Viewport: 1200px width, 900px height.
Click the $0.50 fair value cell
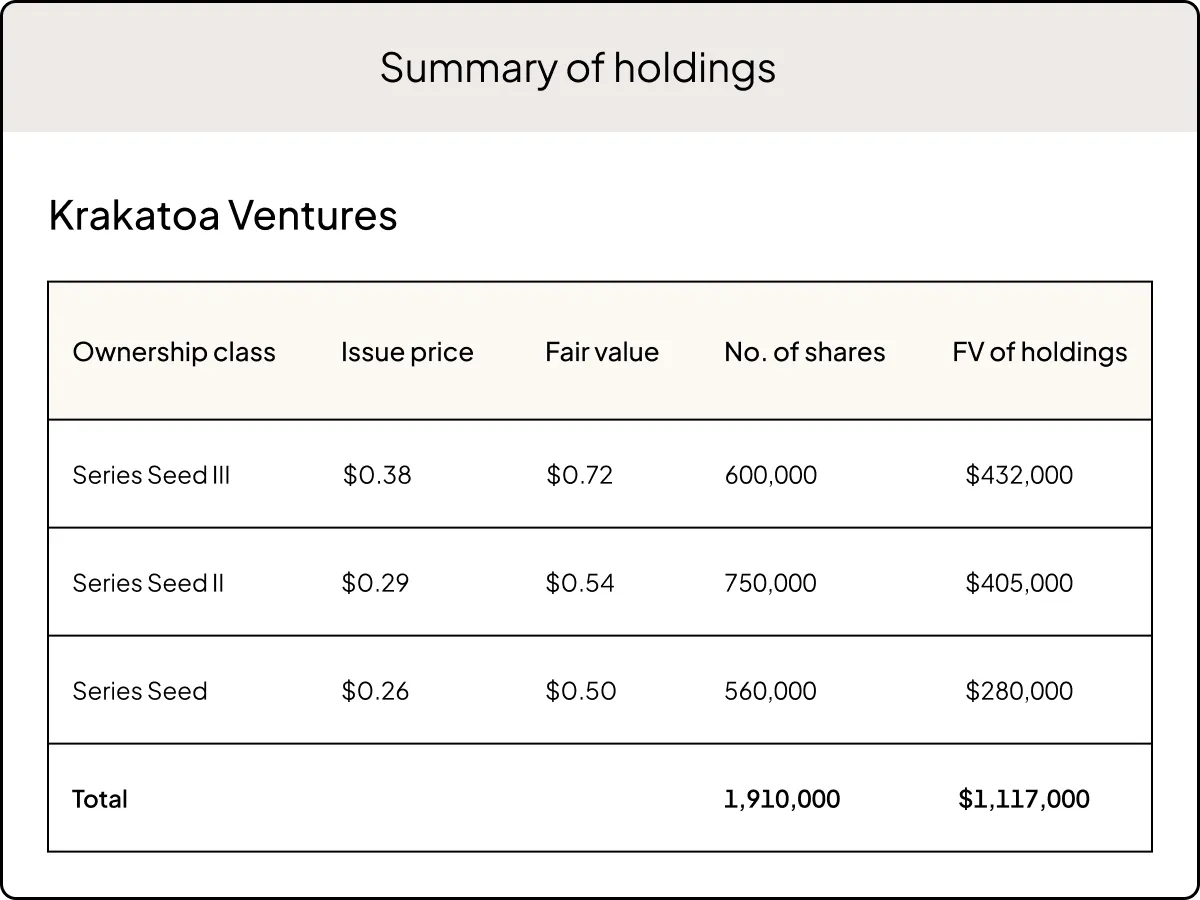tap(581, 691)
